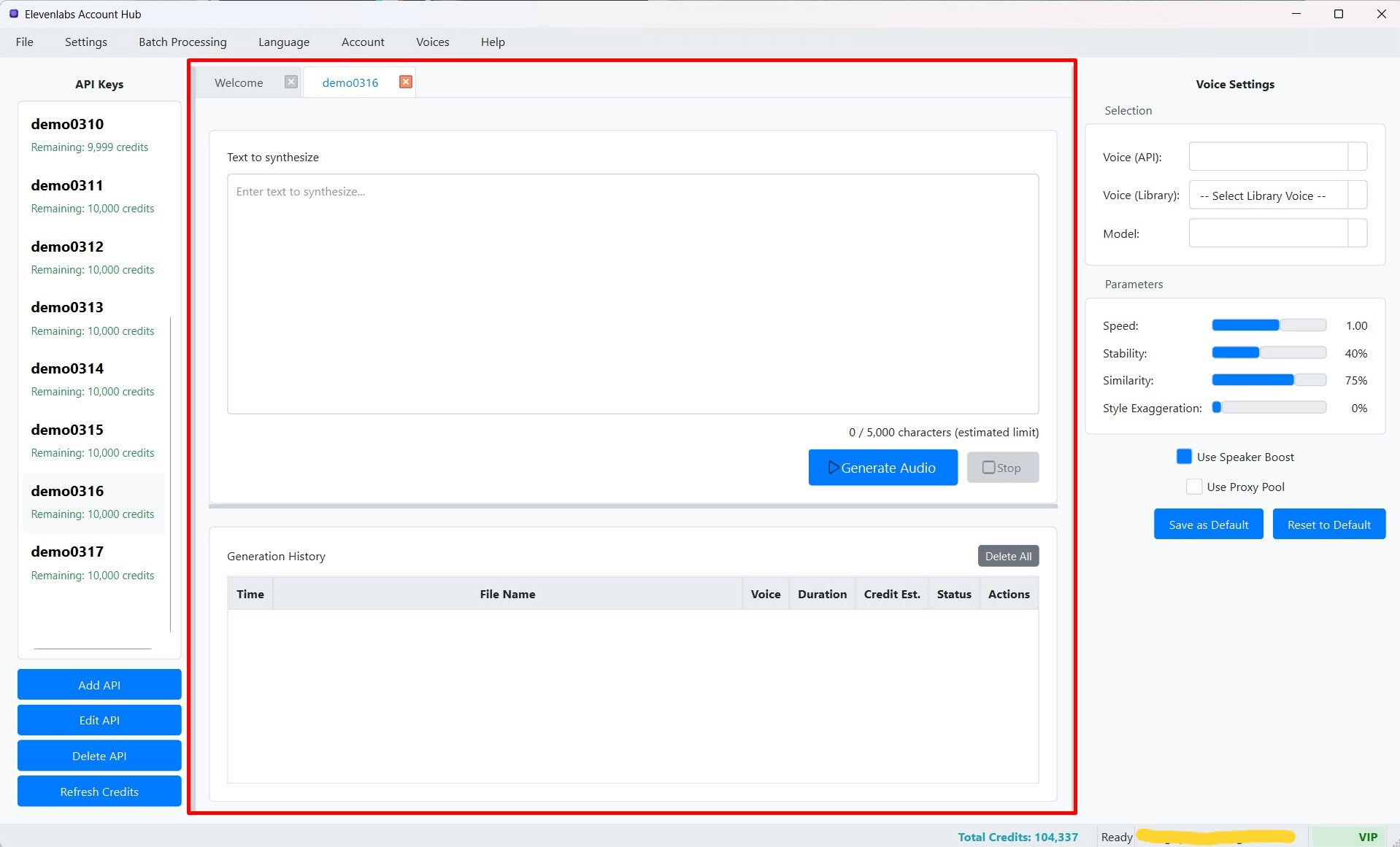
Task: Select the demo0317 API key
Action: pyautogui.click(x=93, y=562)
